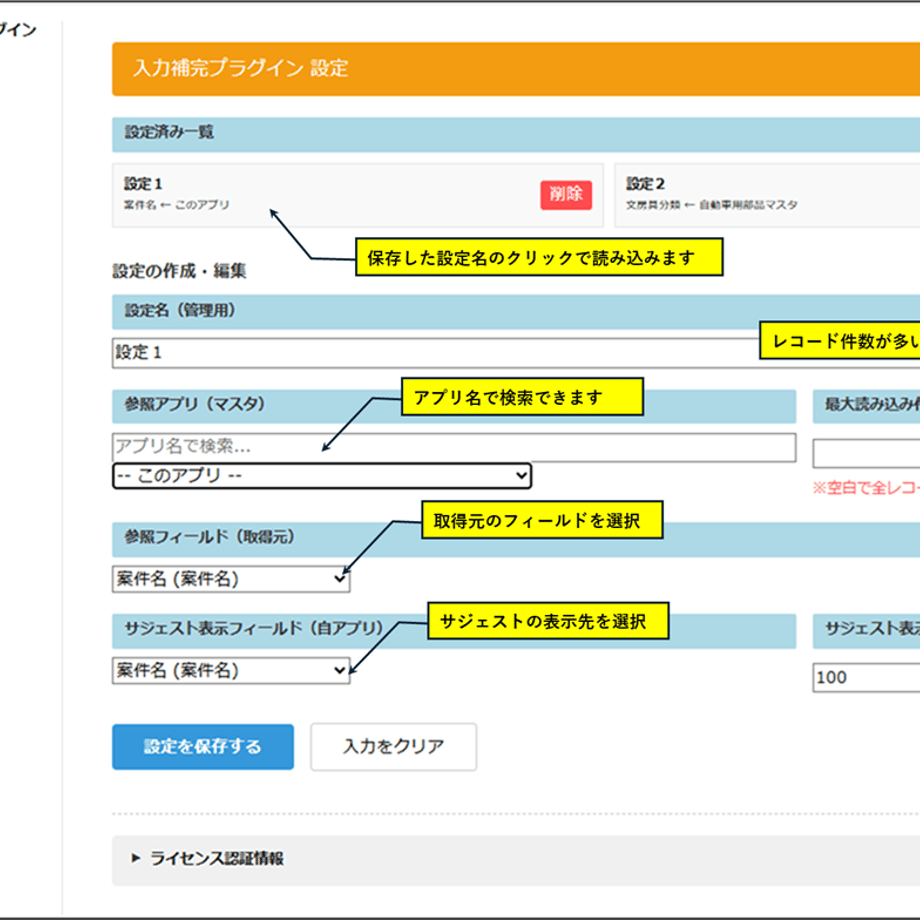Expand the ライセンス認証情報 section

(x=516, y=860)
